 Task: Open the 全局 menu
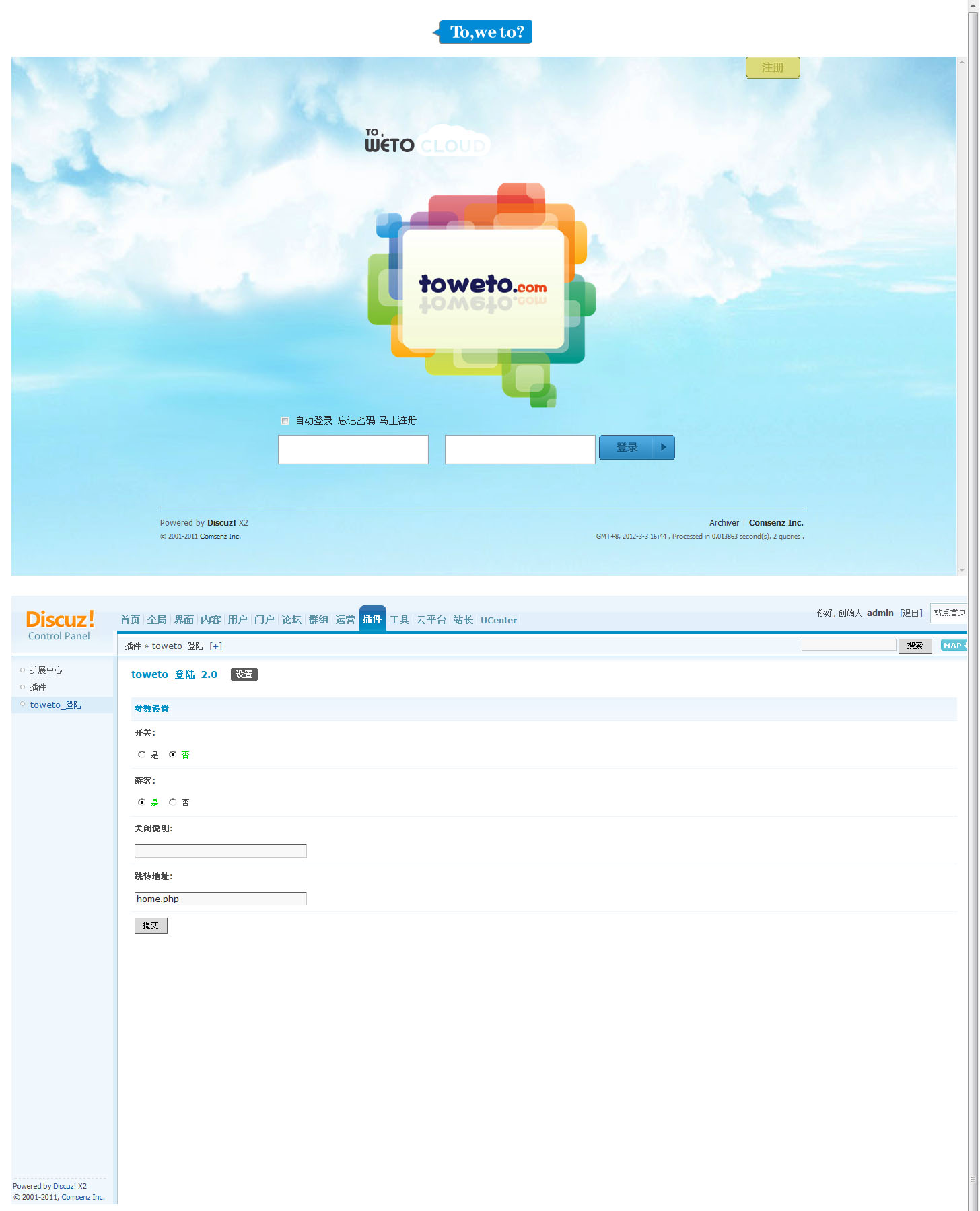pos(157,620)
